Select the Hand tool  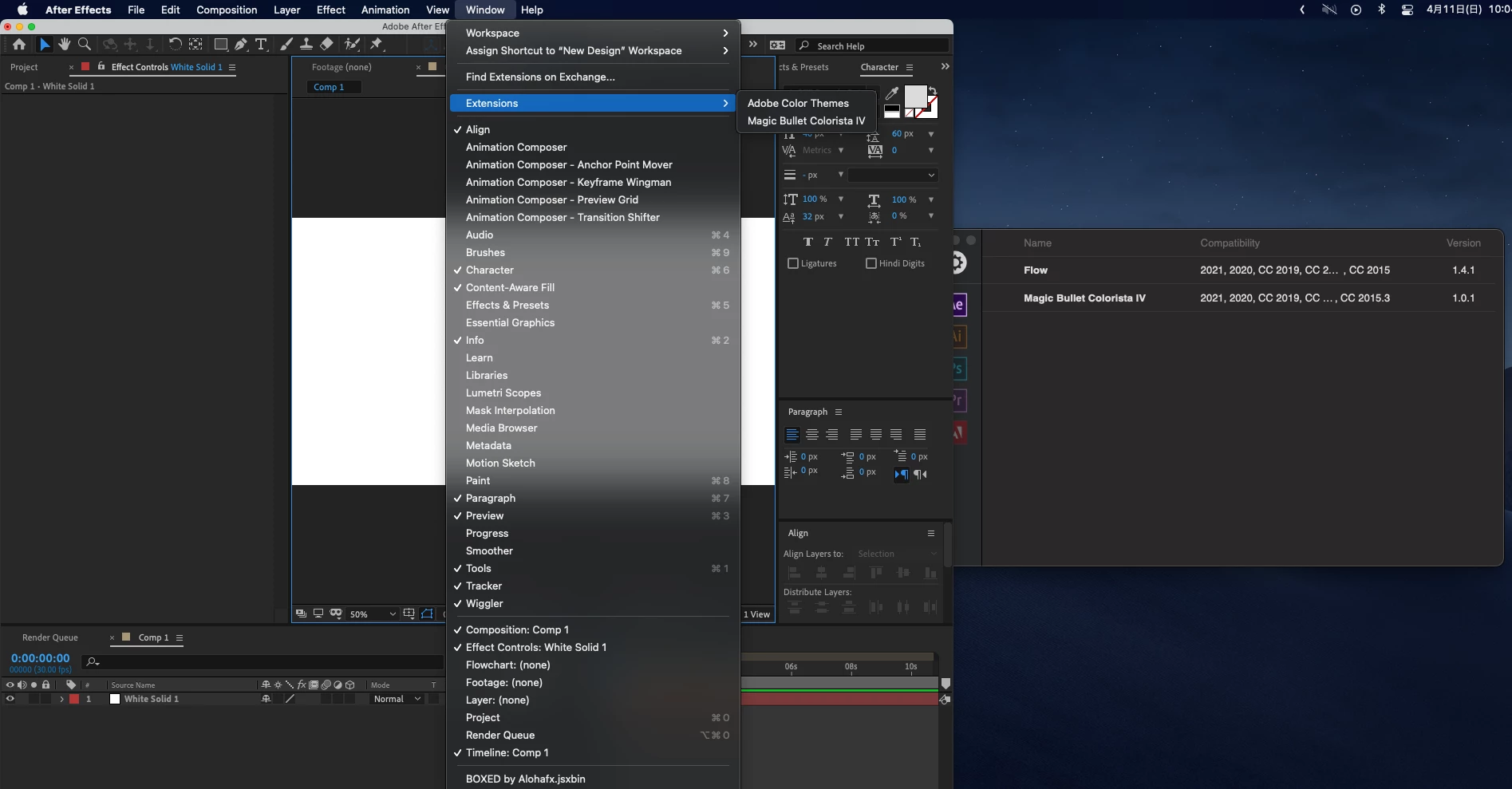pos(65,45)
